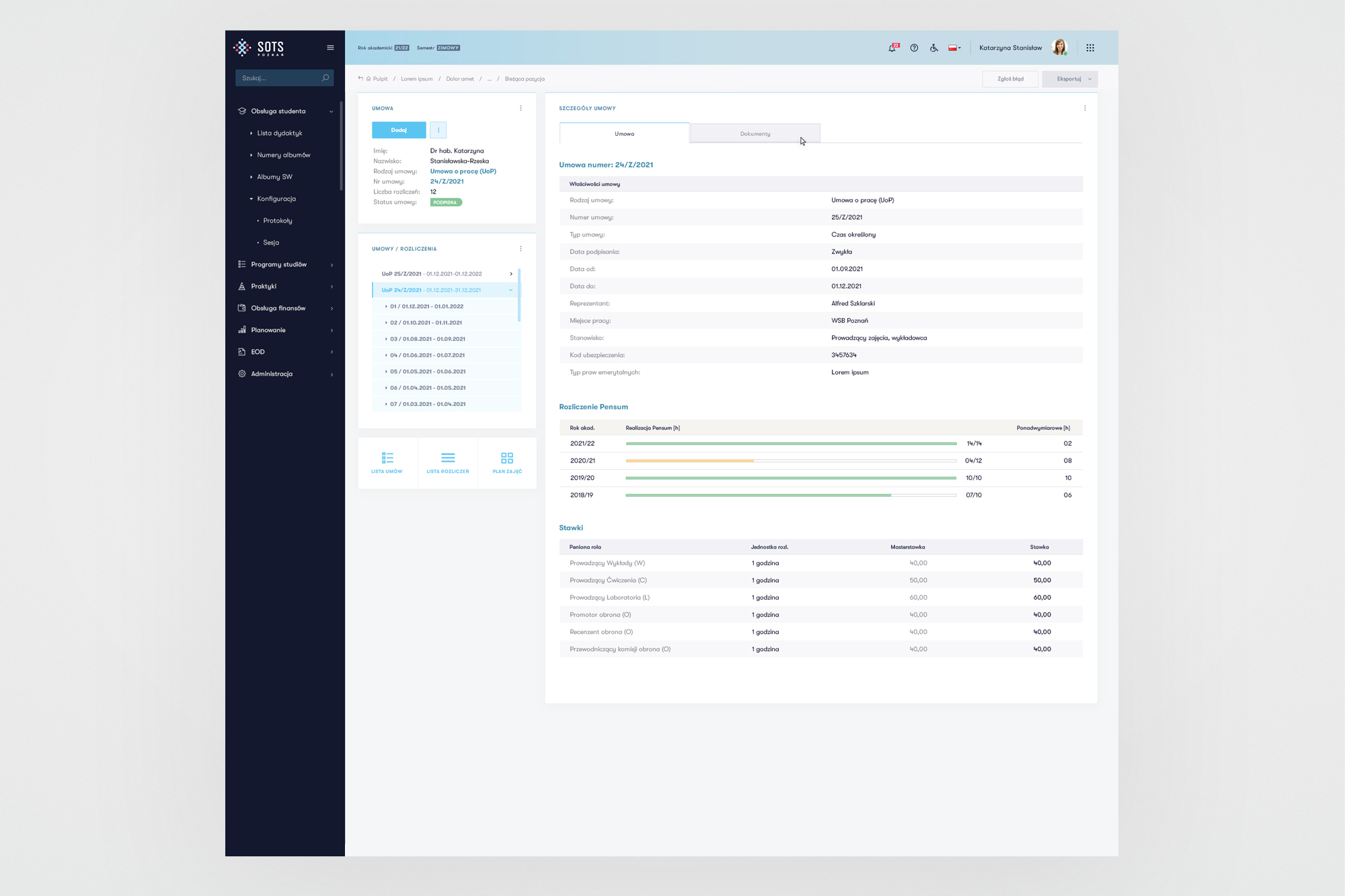The image size is (1345, 896).
Task: Expand UoP 25/Z/2021 contract entry
Action: 511,274
